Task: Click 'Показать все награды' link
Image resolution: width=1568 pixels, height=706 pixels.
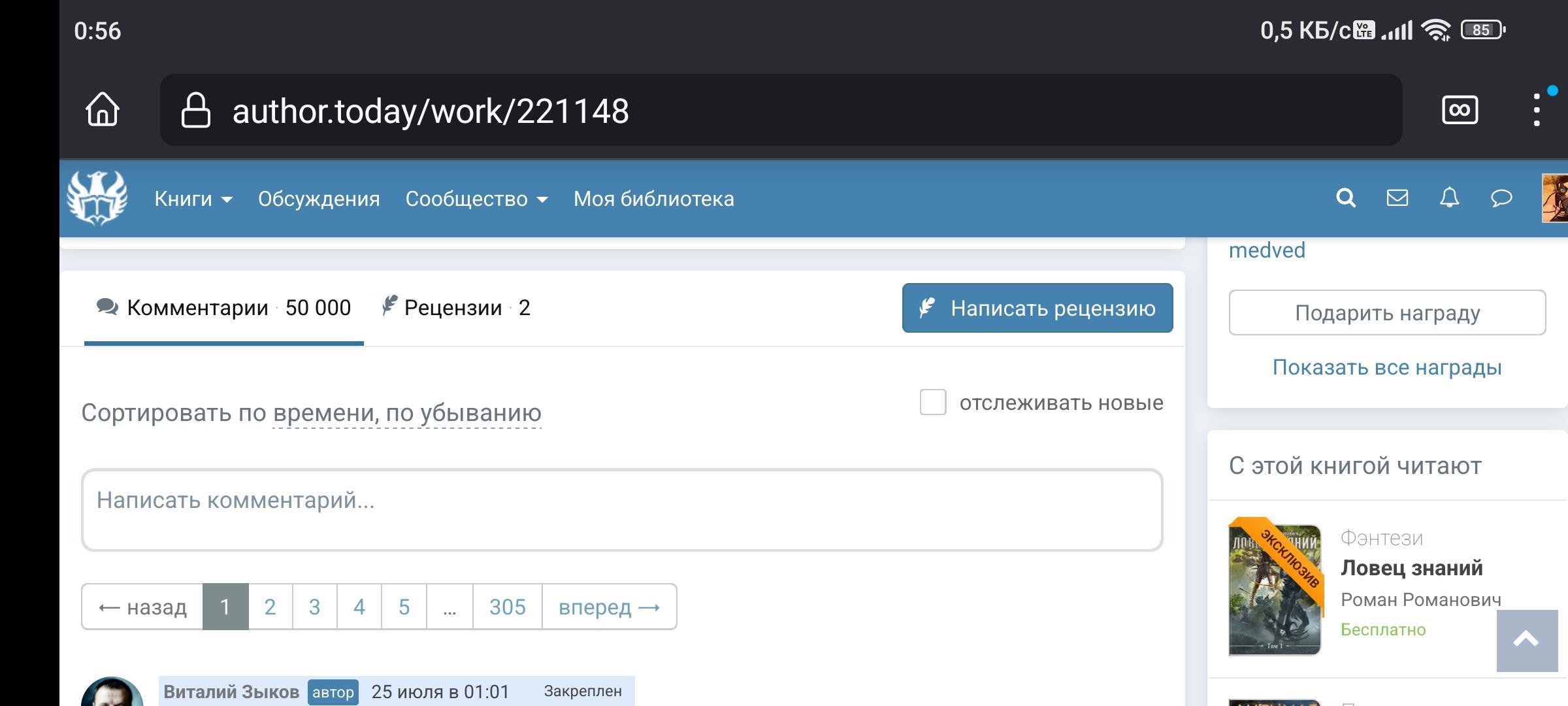Action: [x=1386, y=367]
